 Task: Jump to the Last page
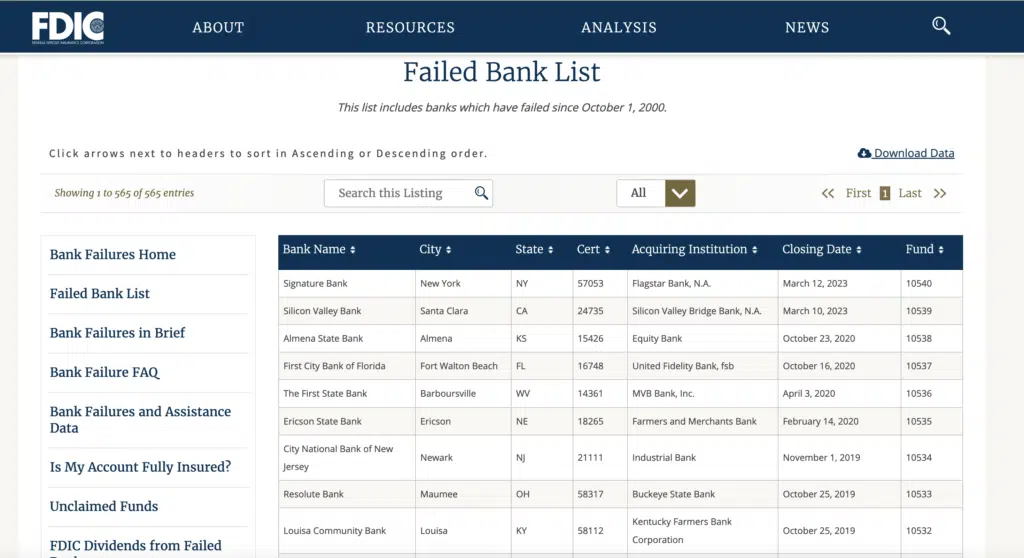click(910, 193)
